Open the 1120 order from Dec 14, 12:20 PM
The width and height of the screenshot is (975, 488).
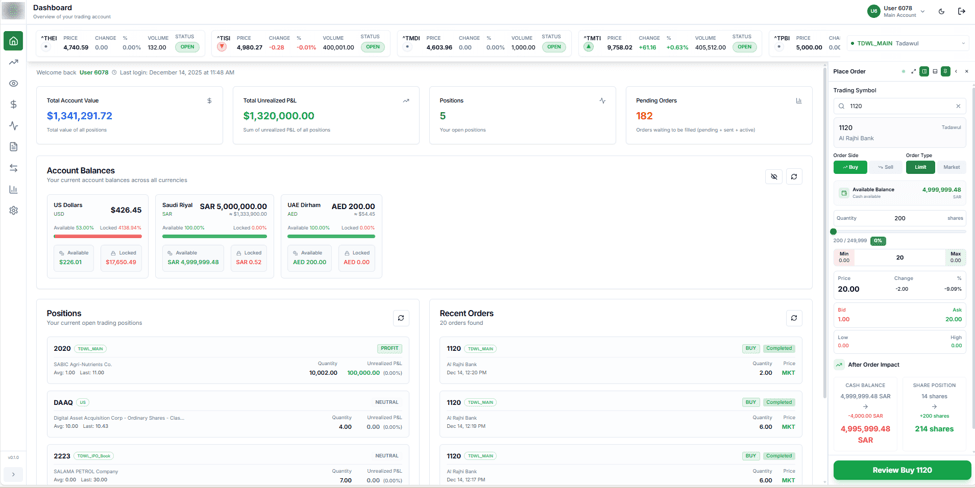(621, 361)
